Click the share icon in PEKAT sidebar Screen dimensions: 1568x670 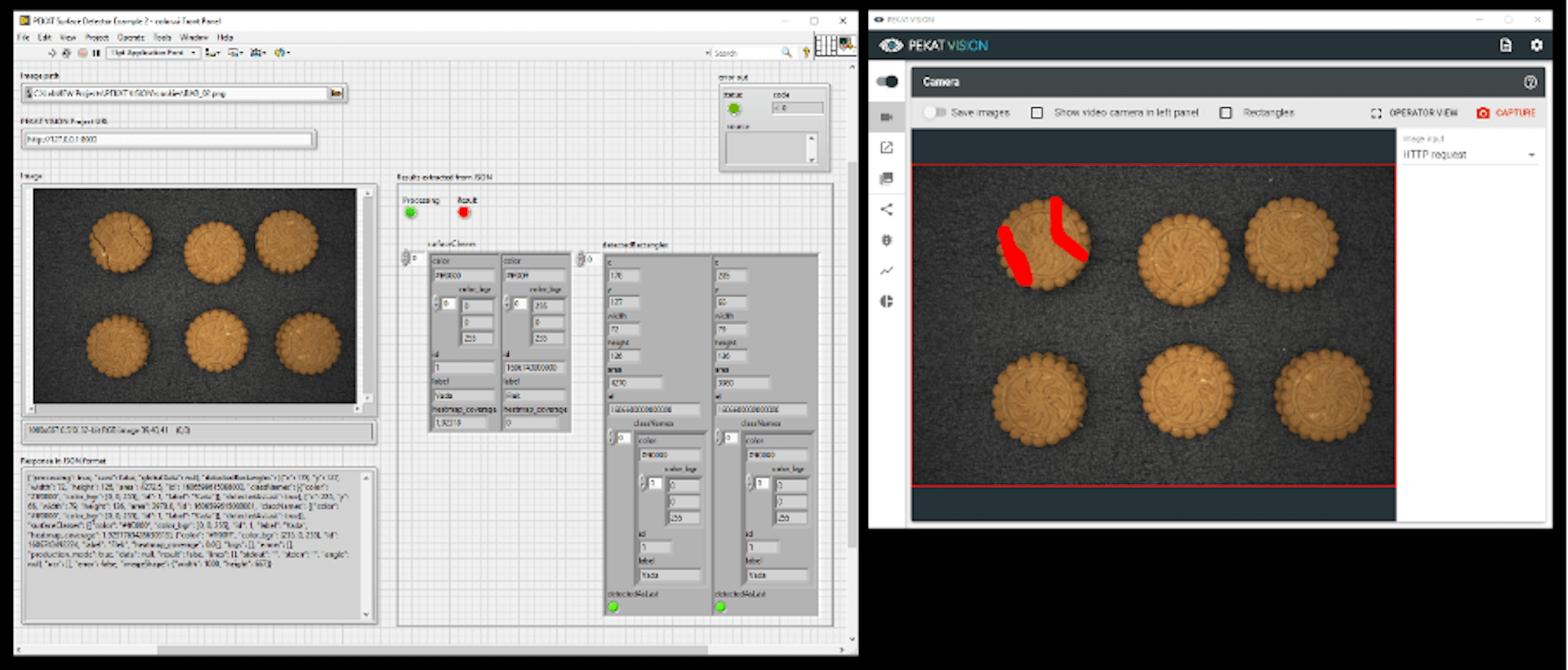click(x=887, y=209)
